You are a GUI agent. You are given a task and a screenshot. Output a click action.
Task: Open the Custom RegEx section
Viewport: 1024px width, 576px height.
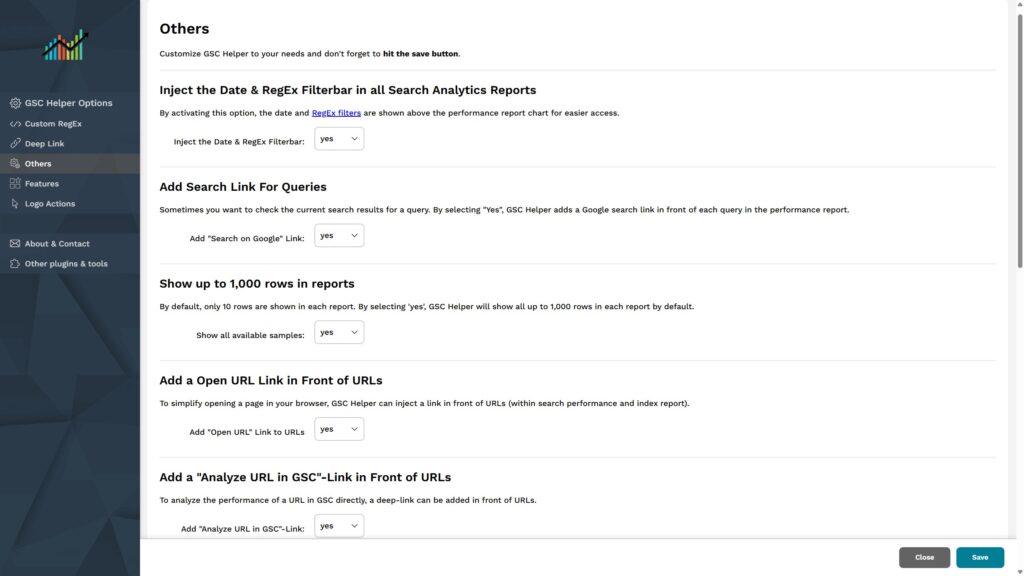click(53, 124)
